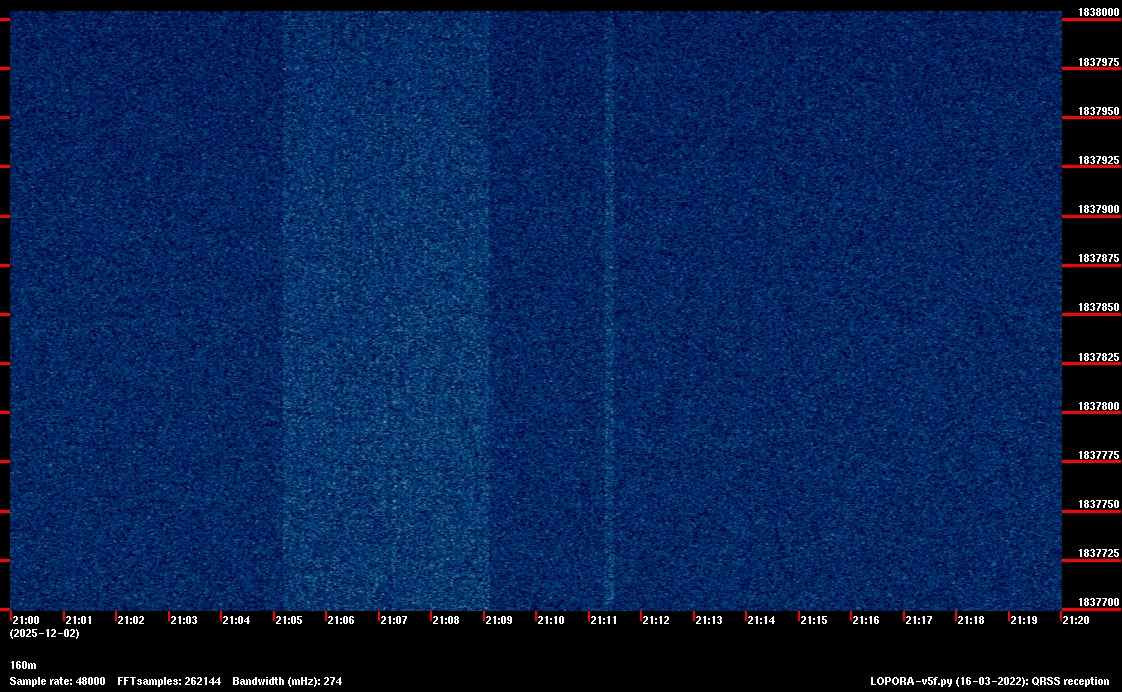The width and height of the screenshot is (1122, 692).
Task: Click the 1837950 frequency label
Action: 1098,112
